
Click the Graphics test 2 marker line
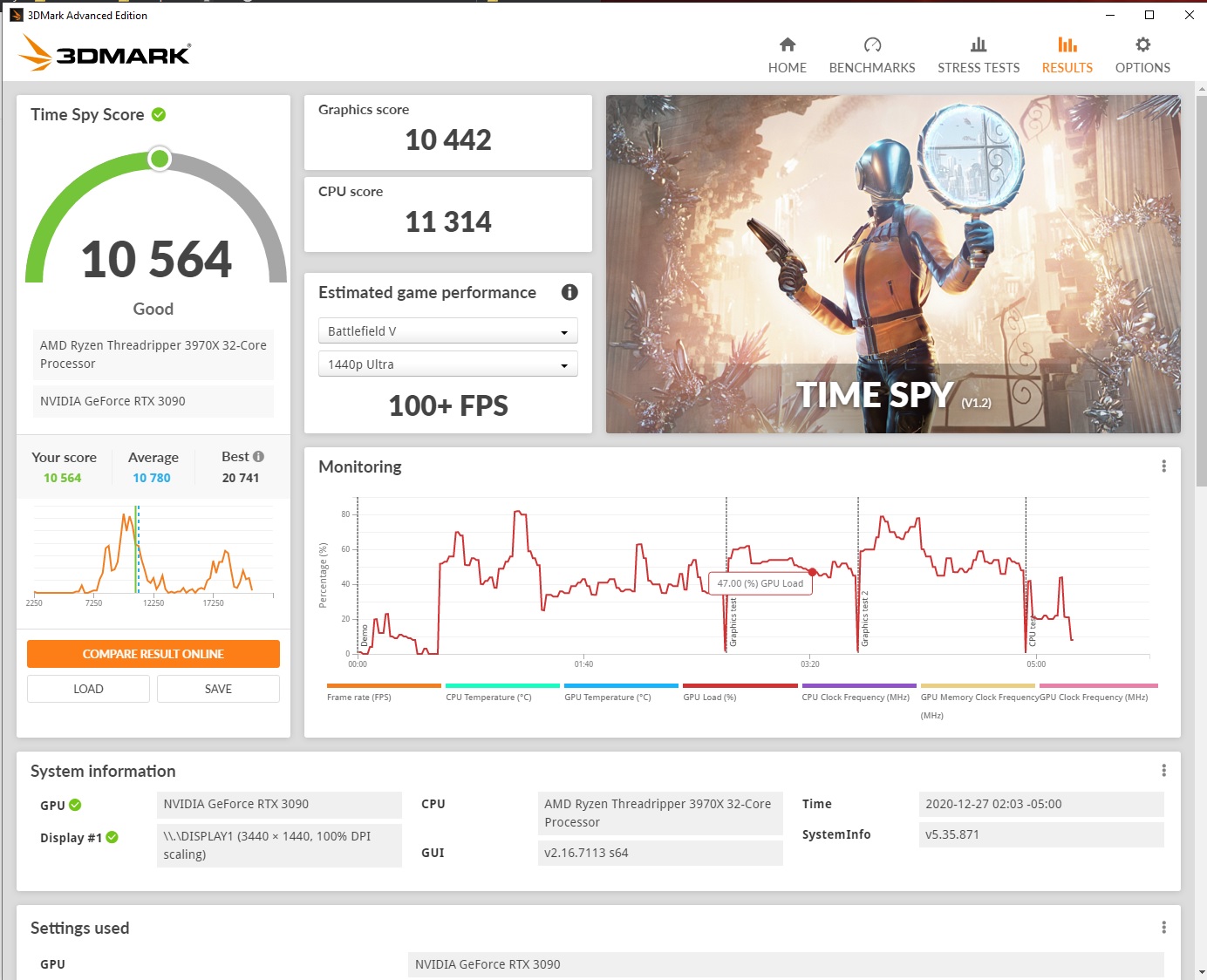pos(858,575)
